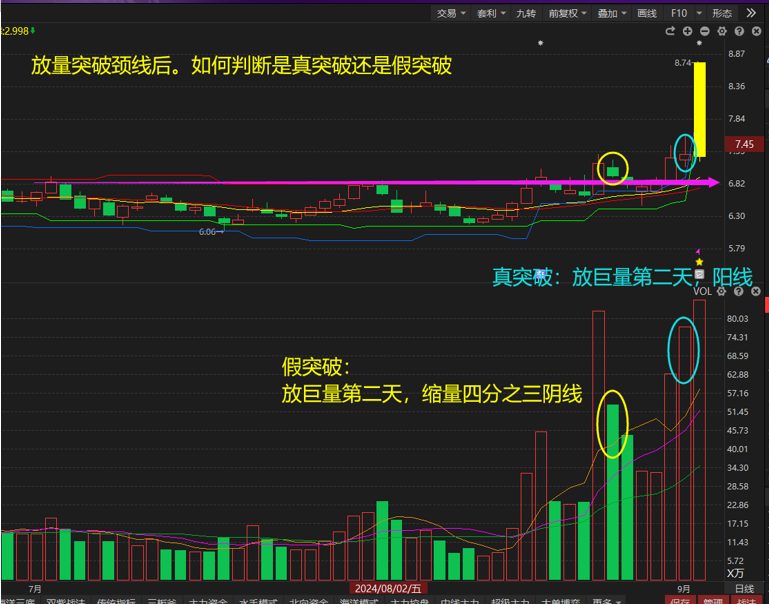Open the note icon below the star
Screen dimensions: 769x604
tap(699, 274)
